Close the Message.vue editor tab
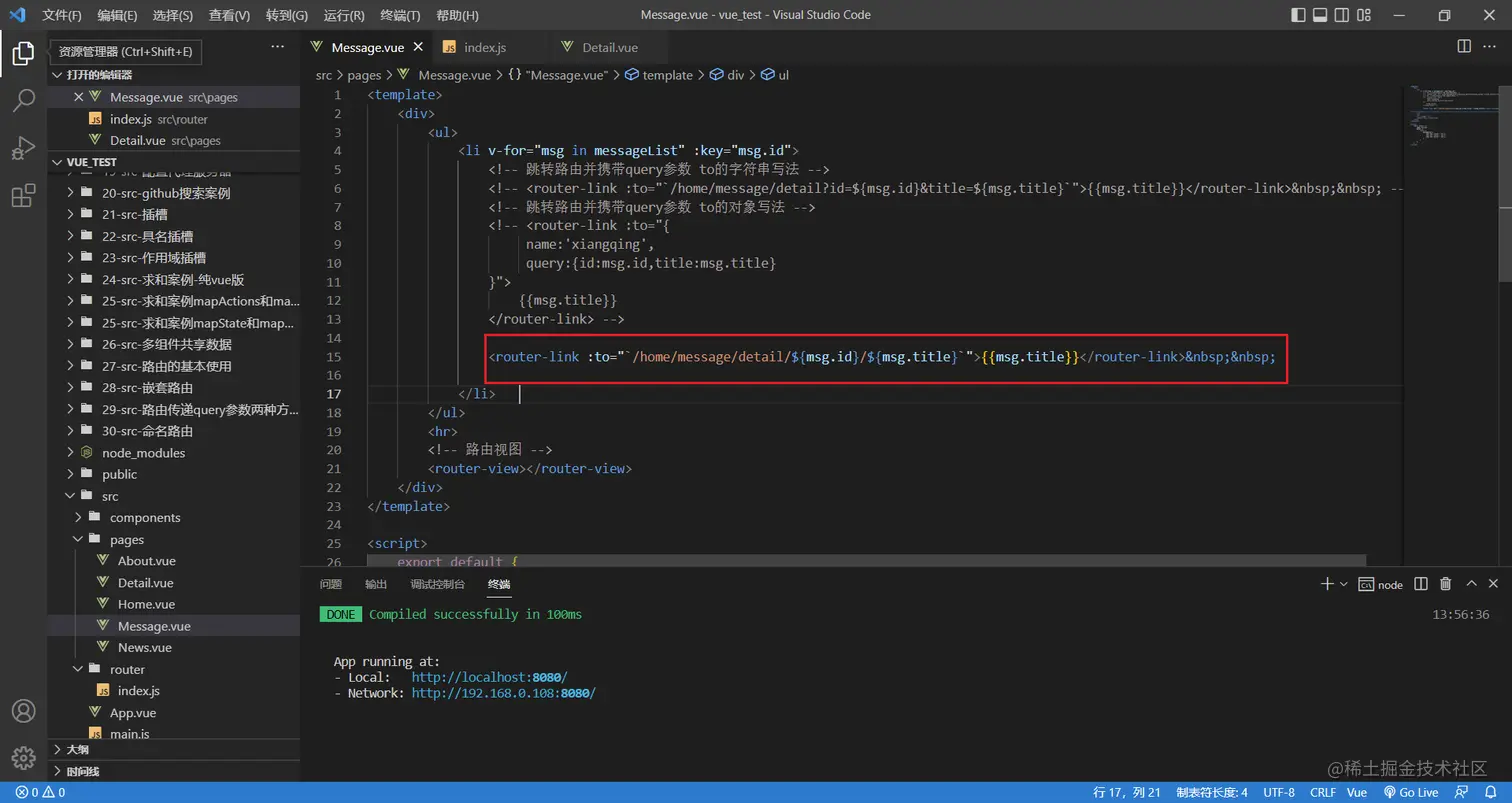The width and height of the screenshot is (1512, 803). coord(418,47)
